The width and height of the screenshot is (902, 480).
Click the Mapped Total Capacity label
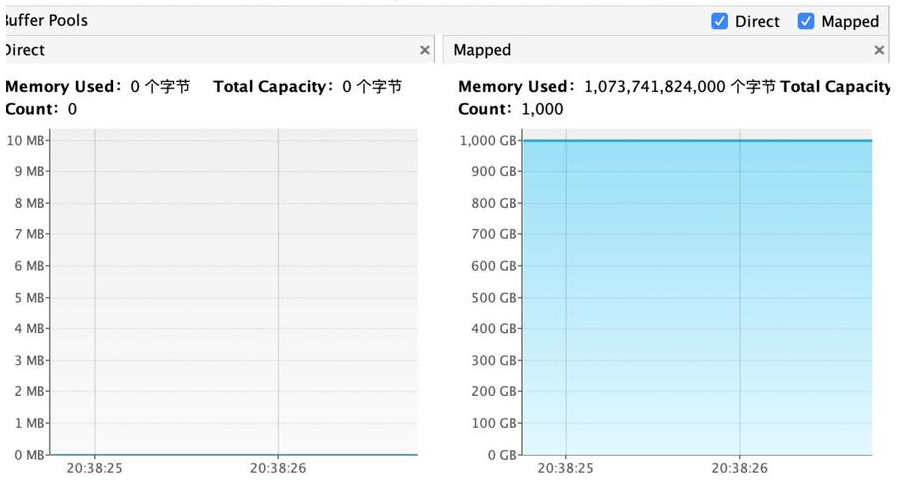coord(834,87)
